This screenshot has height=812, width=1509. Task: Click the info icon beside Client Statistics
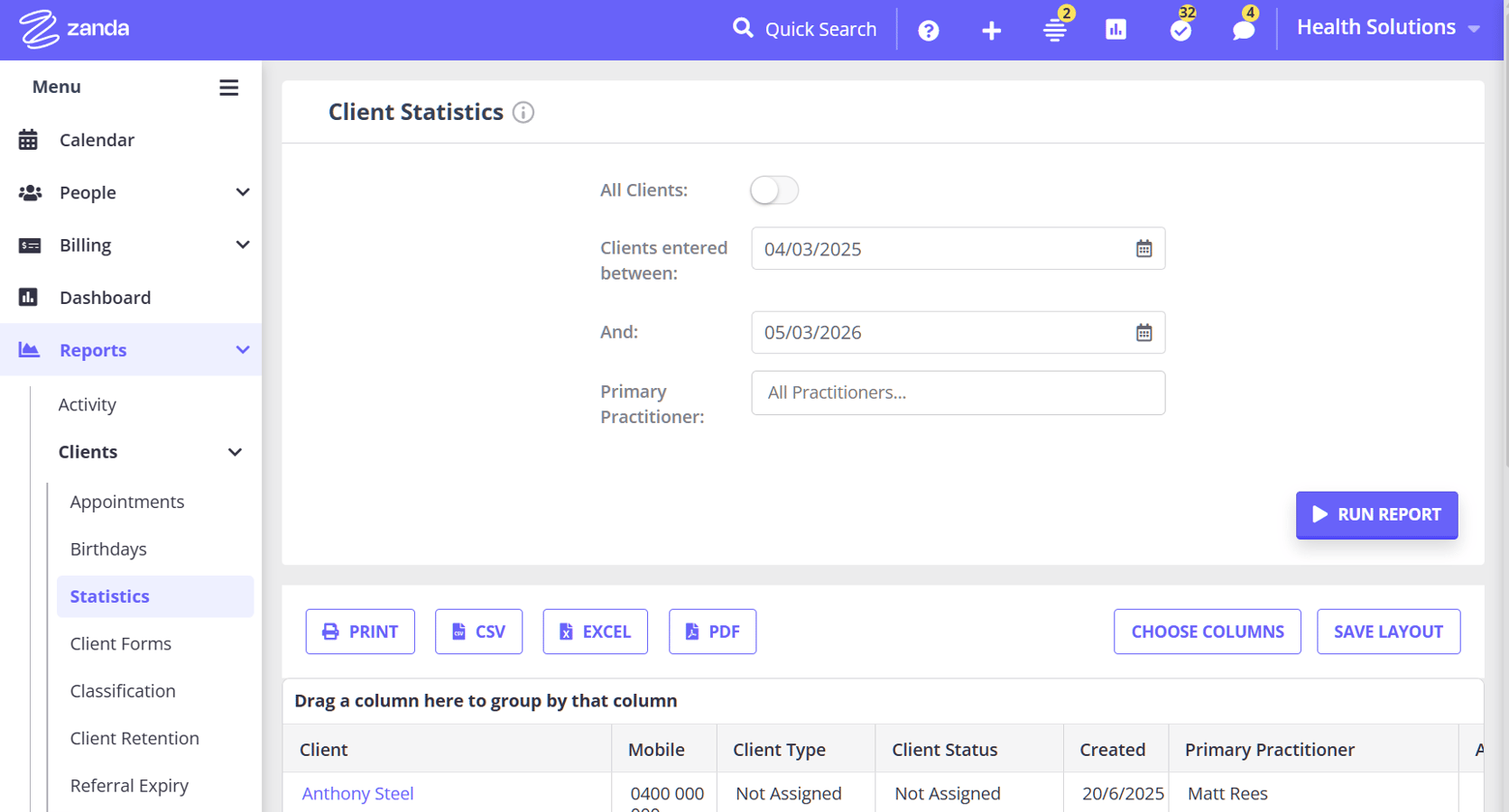pos(523,112)
